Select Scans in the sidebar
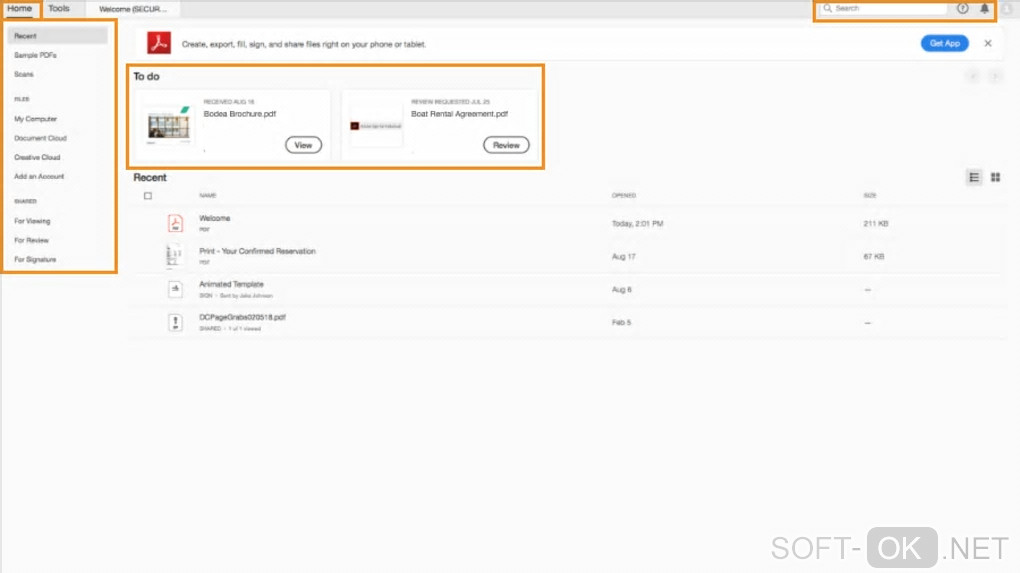This screenshot has height=573, width=1020. (x=24, y=74)
